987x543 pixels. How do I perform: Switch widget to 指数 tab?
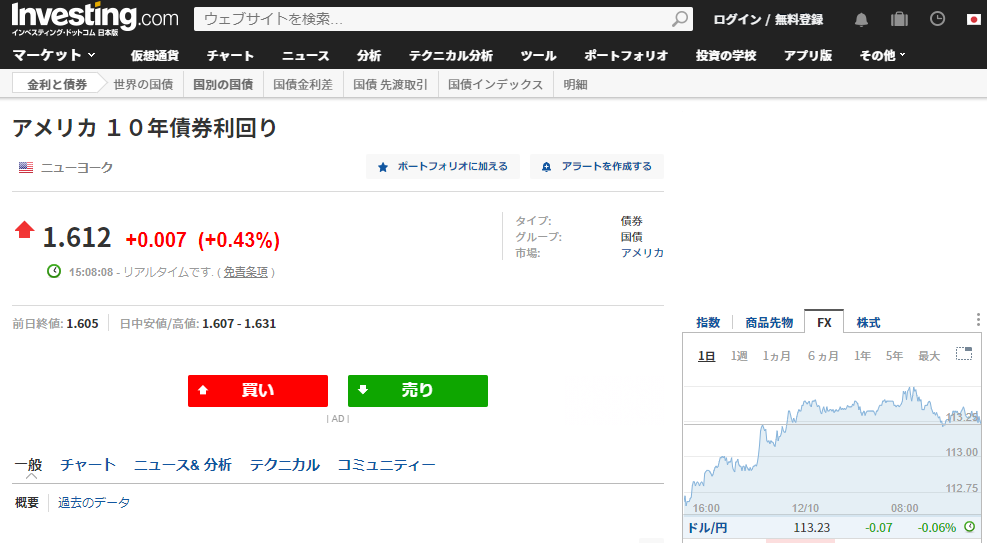[708, 323]
